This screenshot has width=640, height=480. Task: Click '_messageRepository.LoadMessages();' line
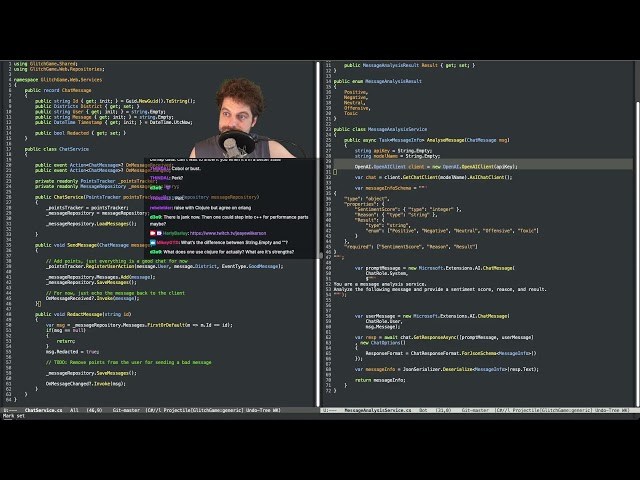(x=91, y=224)
